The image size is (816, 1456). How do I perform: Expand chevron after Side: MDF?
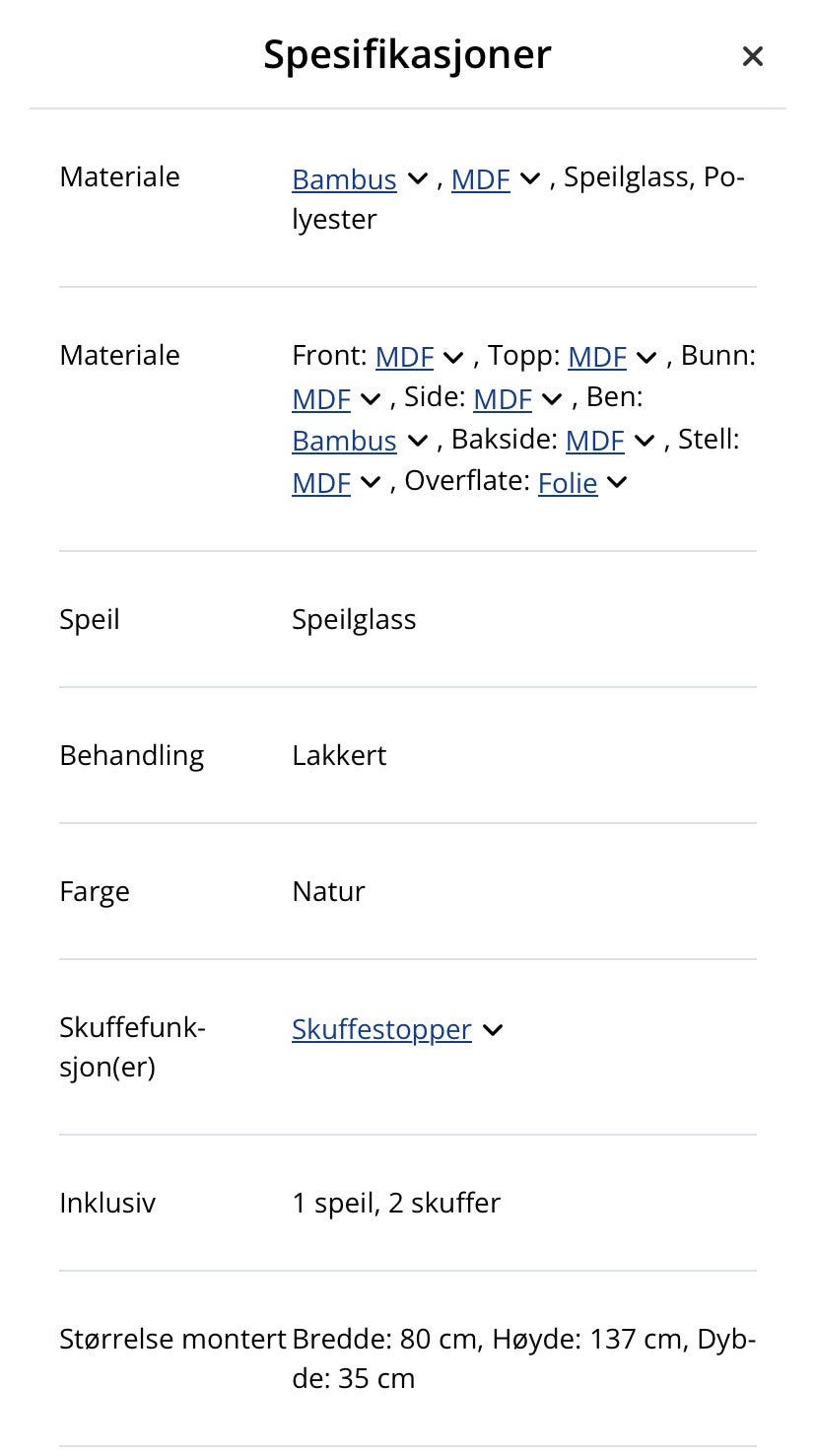[552, 399]
